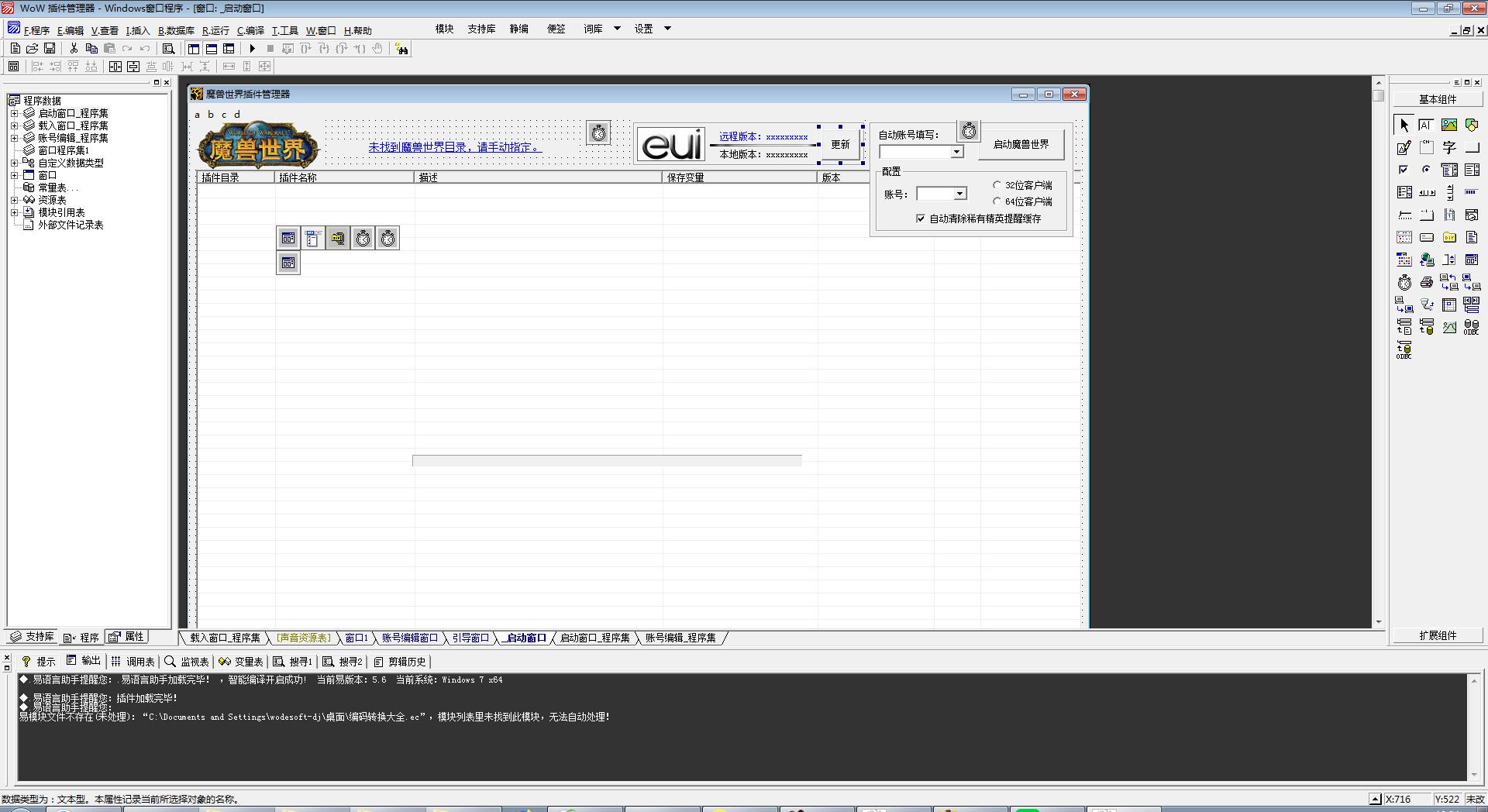The width and height of the screenshot is (1488, 812).
Task: Click the 未找到魔兽世界目录 link
Action: click(x=455, y=147)
